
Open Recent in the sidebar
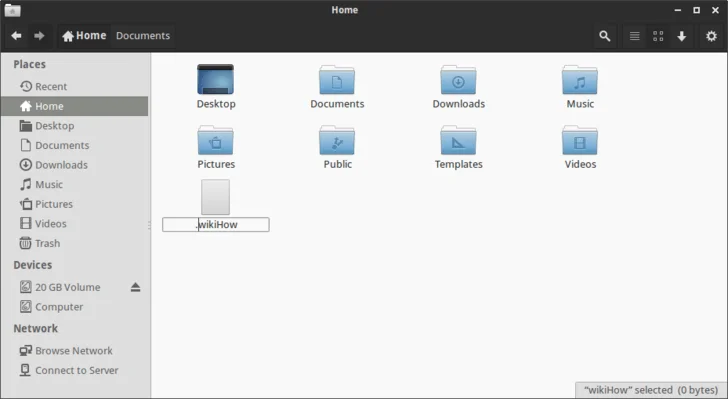pyautogui.click(x=74, y=86)
